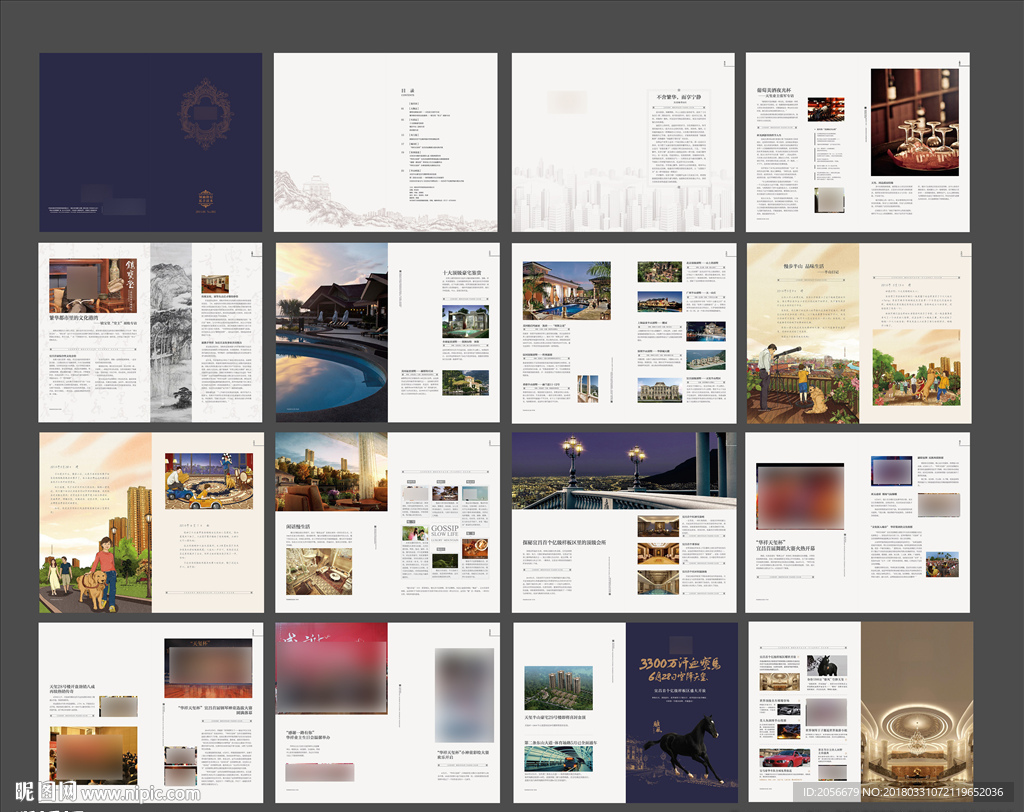This screenshot has width=1024, height=812.
Task: Click the black horse on the navy poster
Action: (683, 749)
